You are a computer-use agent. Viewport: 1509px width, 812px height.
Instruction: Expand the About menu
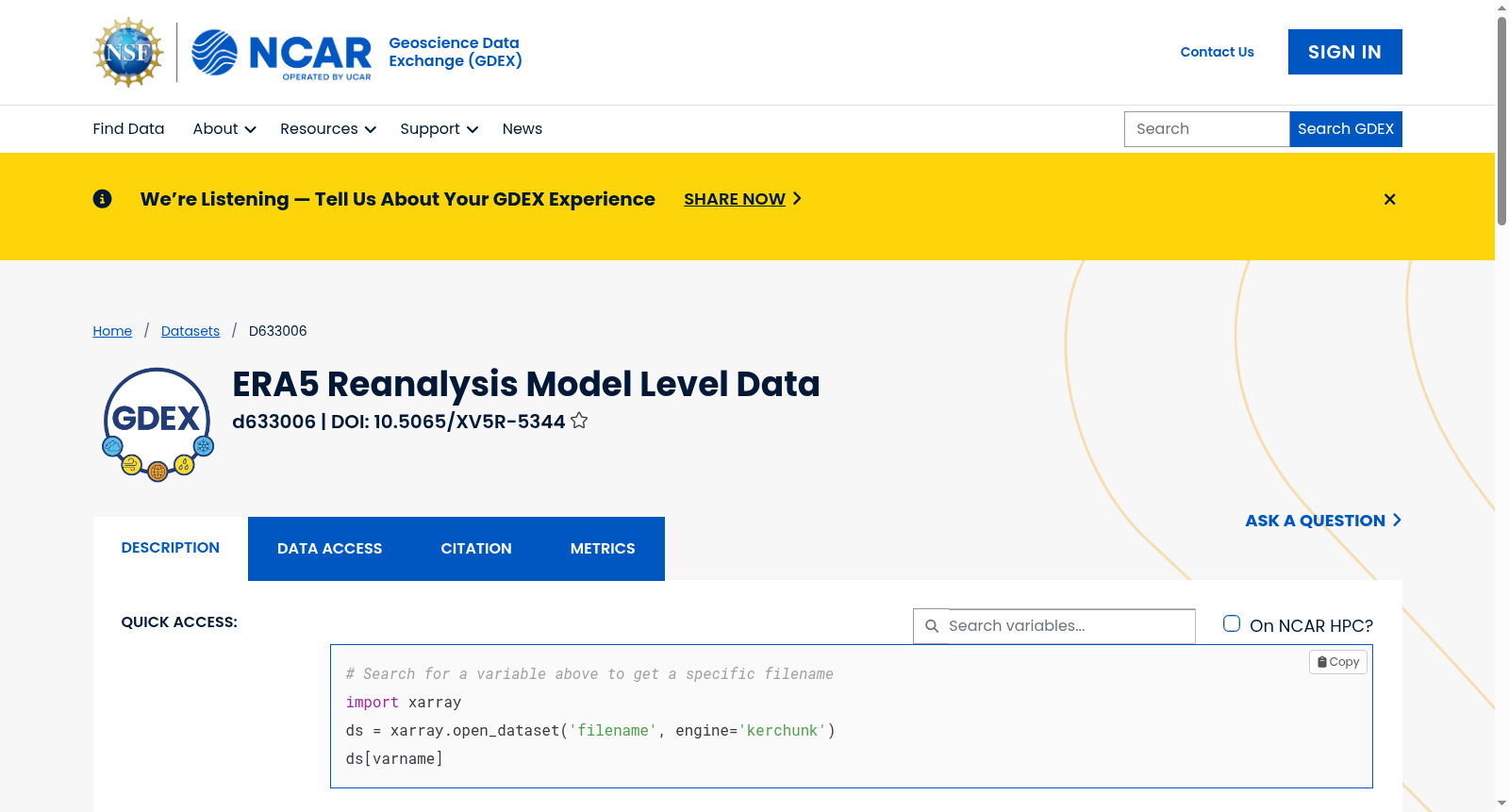click(x=224, y=129)
